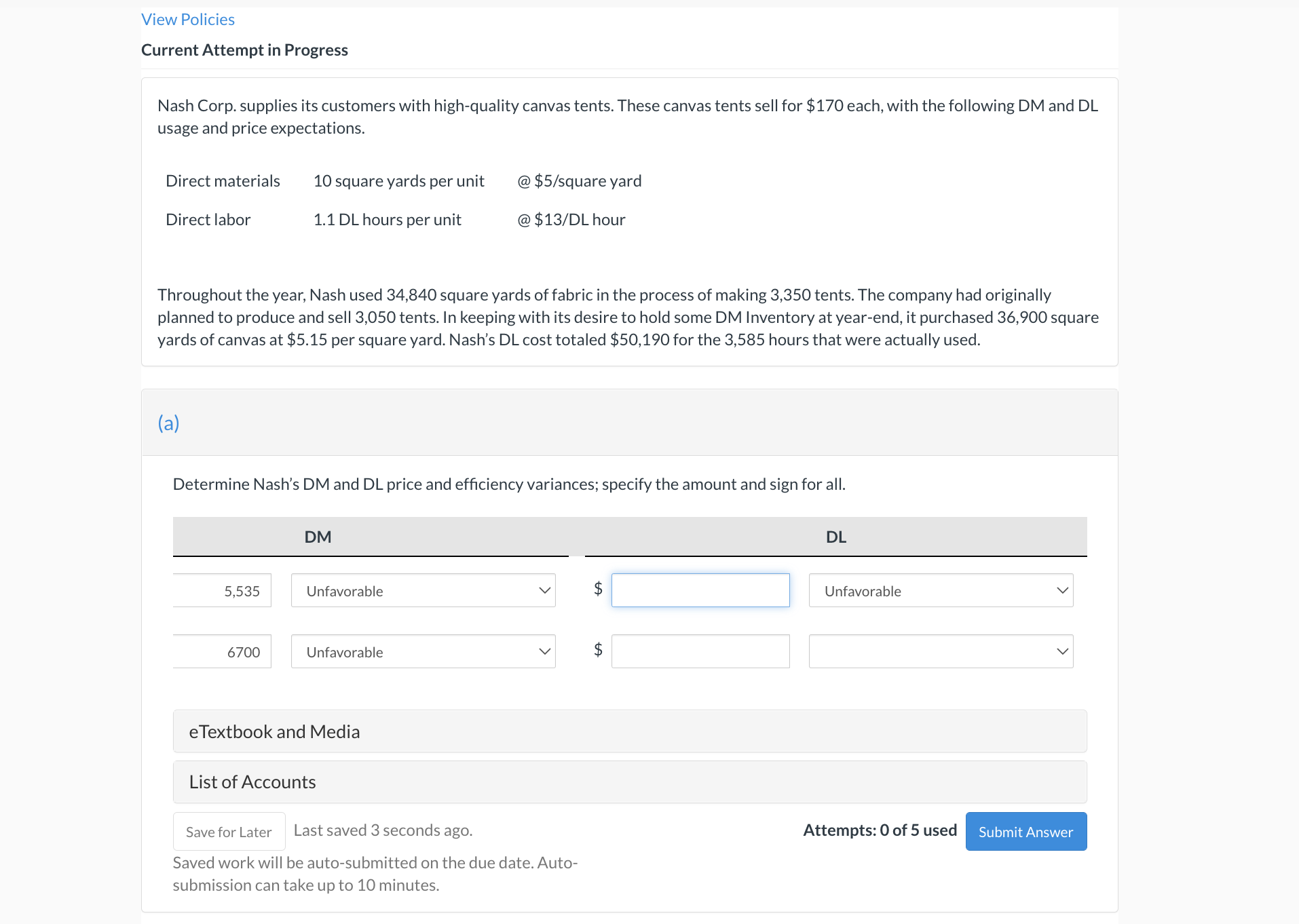This screenshot has height=924, width=1299.
Task: Click the highlighted DL price variance input
Action: (700, 590)
